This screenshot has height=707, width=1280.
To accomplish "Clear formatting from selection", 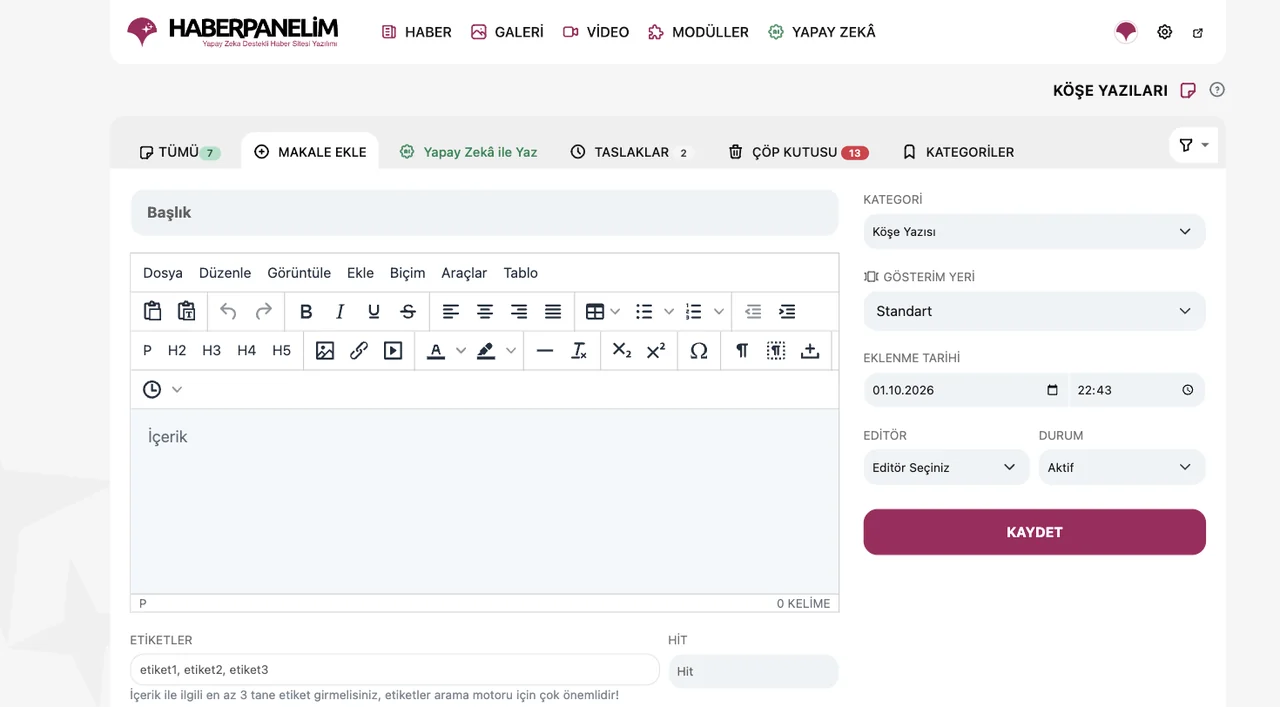I will (x=579, y=350).
